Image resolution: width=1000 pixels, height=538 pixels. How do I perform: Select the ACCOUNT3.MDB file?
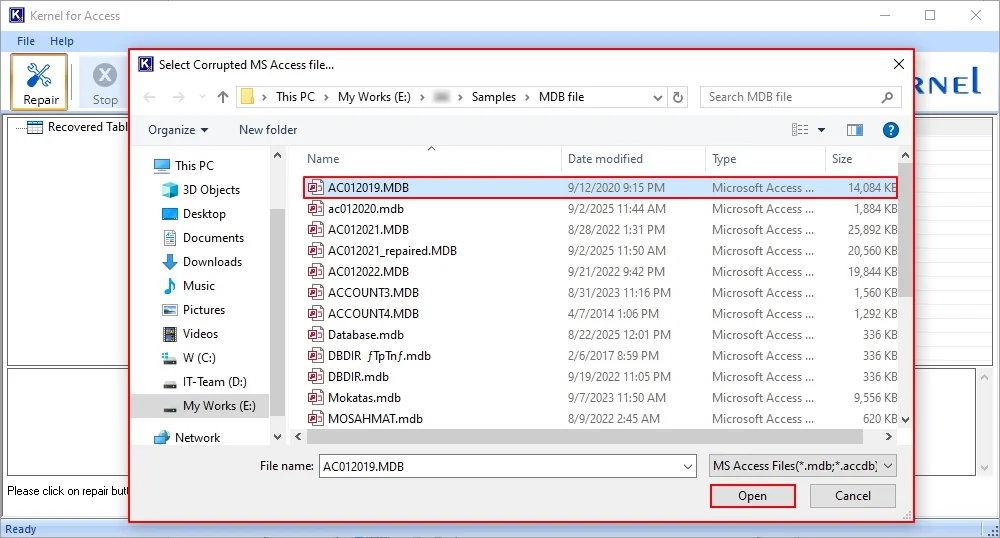click(601, 293)
